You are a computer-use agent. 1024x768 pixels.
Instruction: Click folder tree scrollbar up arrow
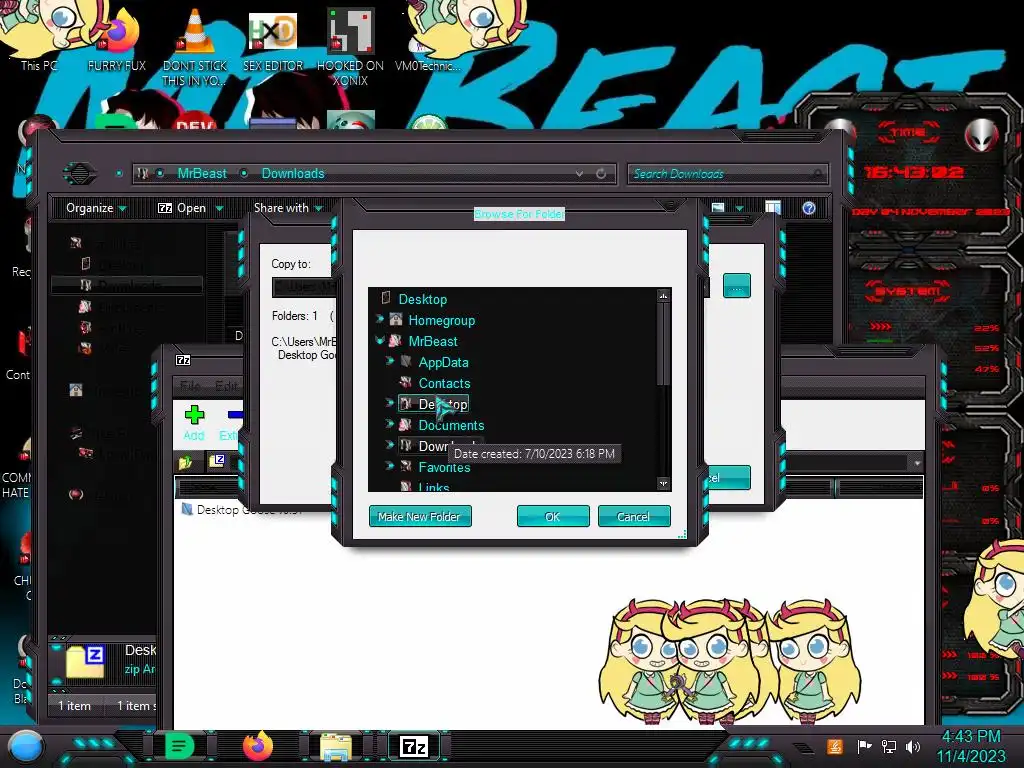click(664, 296)
